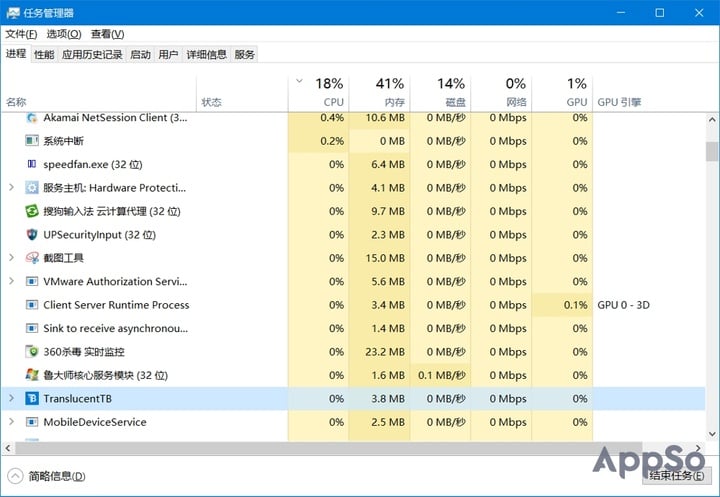Viewport: 720px width, 497px height.
Task: Click the TranslucentTB process icon
Action: pos(32,398)
